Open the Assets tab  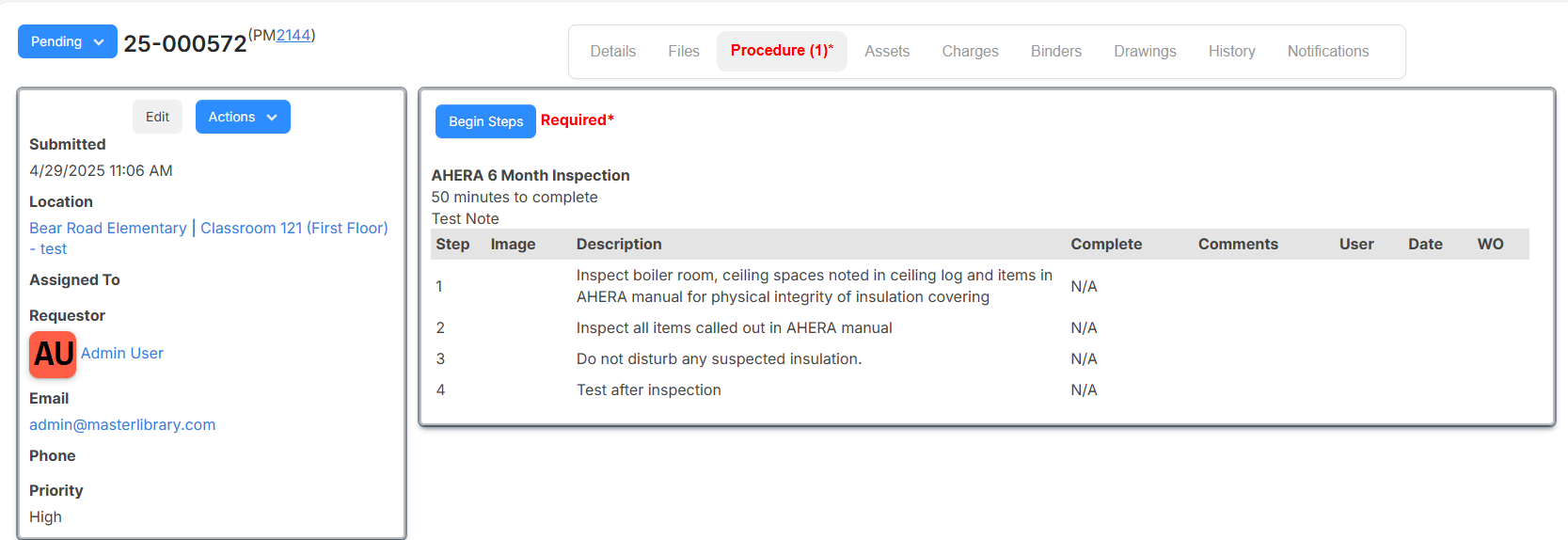pyautogui.click(x=887, y=51)
